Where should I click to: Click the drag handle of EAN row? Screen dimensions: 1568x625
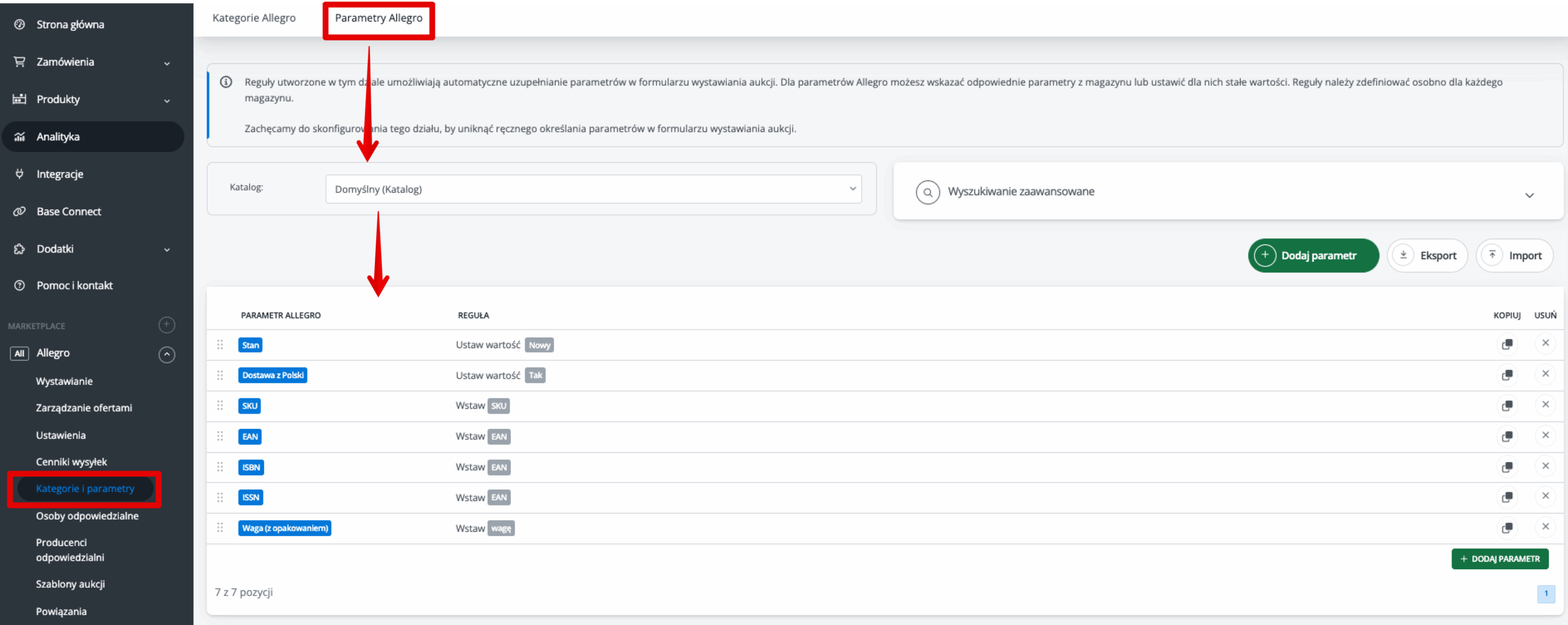[x=220, y=436]
